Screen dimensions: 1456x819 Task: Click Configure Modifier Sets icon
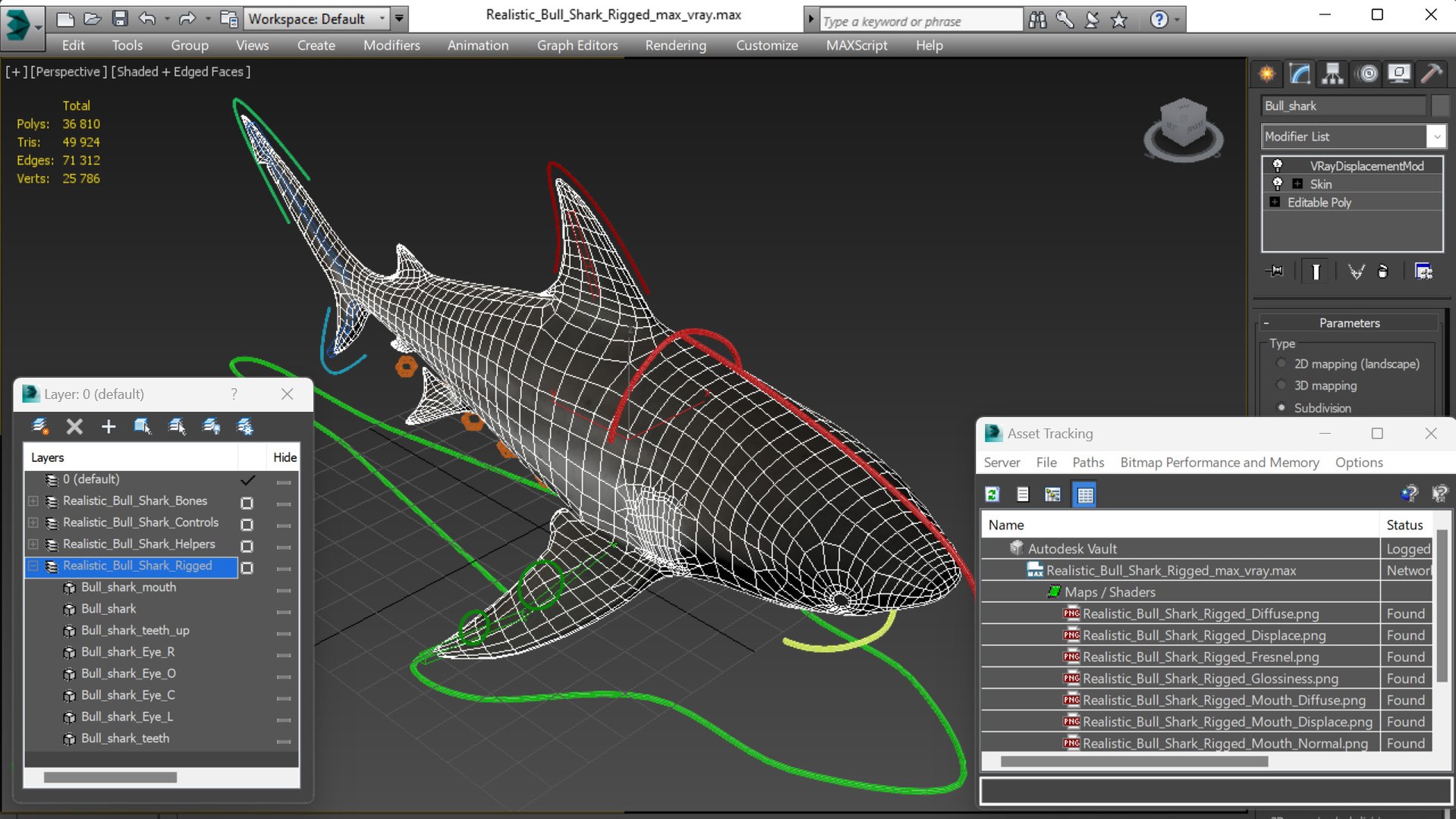pyautogui.click(x=1423, y=271)
